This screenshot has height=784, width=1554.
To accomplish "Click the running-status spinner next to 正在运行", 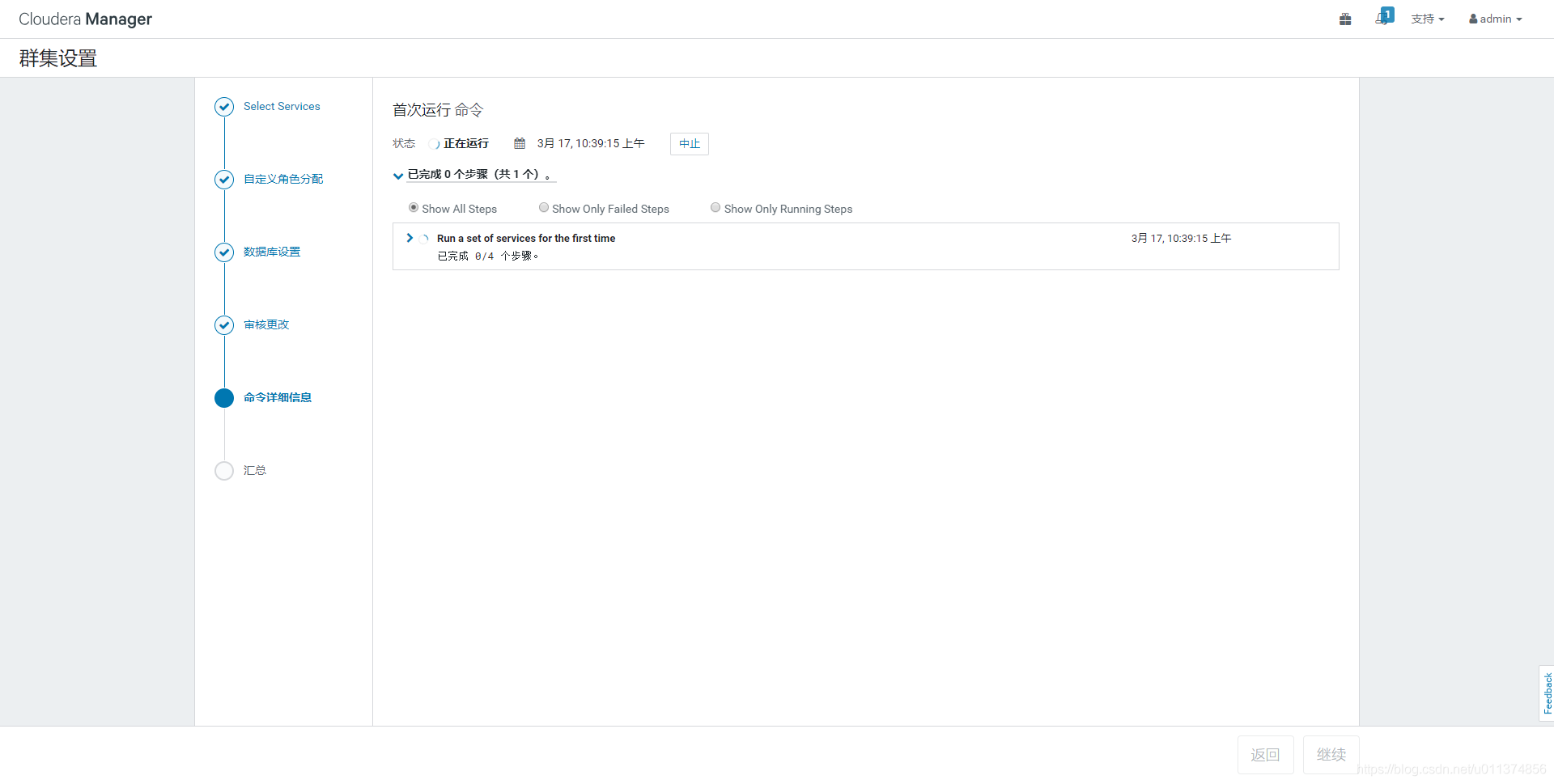I will click(x=434, y=143).
